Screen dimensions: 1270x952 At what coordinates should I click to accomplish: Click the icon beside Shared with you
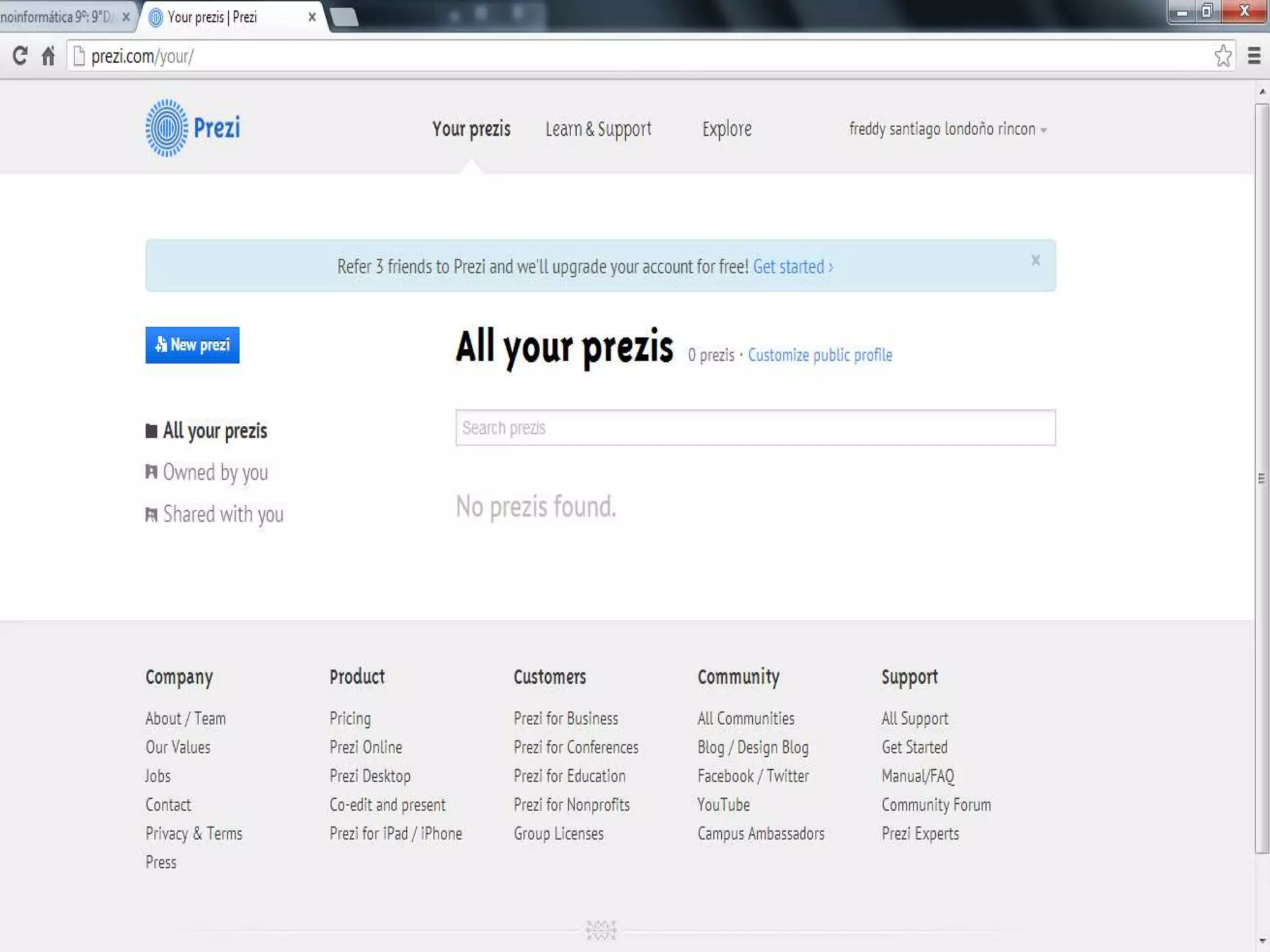151,514
